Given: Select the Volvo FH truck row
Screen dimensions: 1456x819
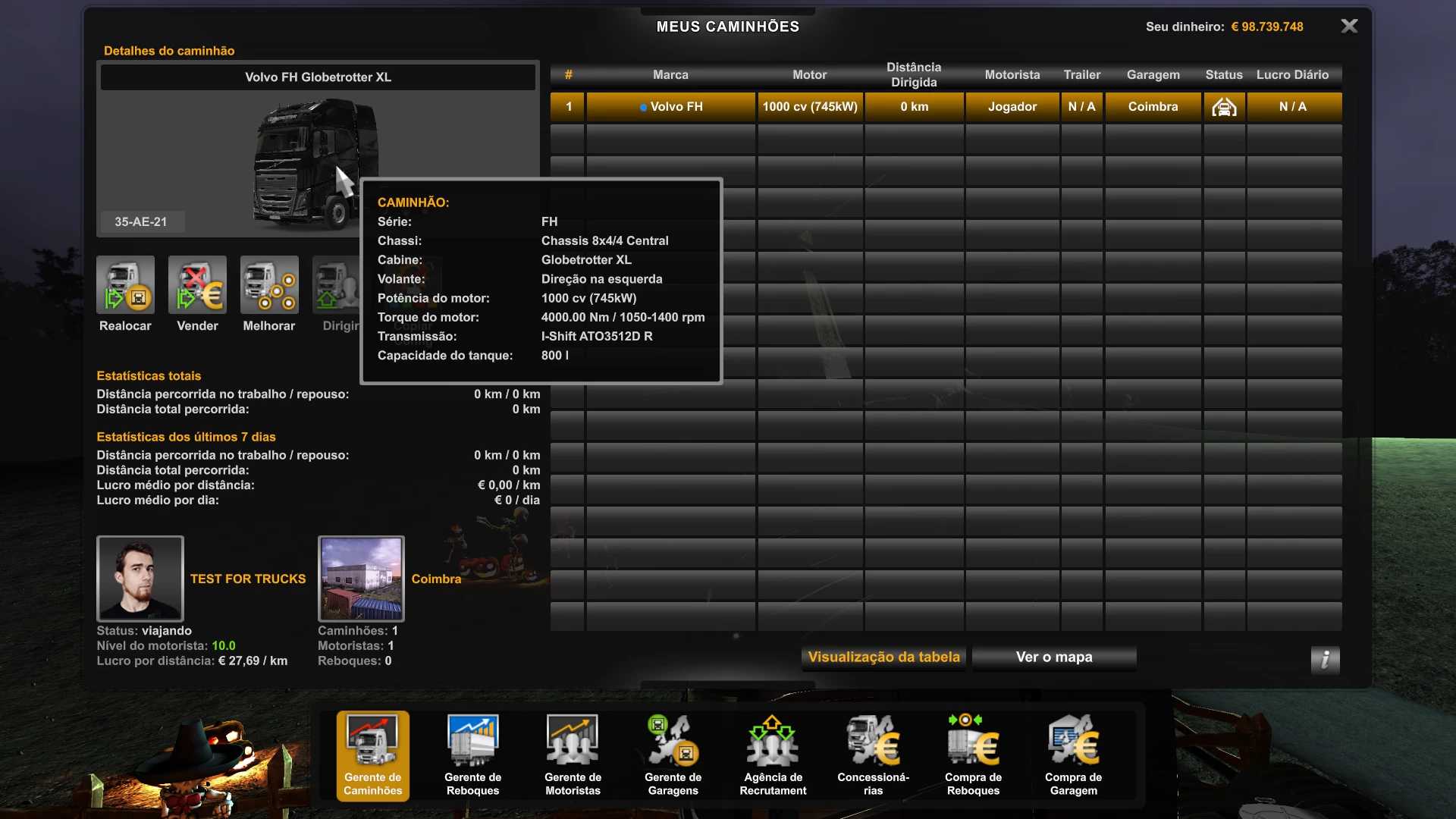Looking at the screenshot, I should click(671, 107).
